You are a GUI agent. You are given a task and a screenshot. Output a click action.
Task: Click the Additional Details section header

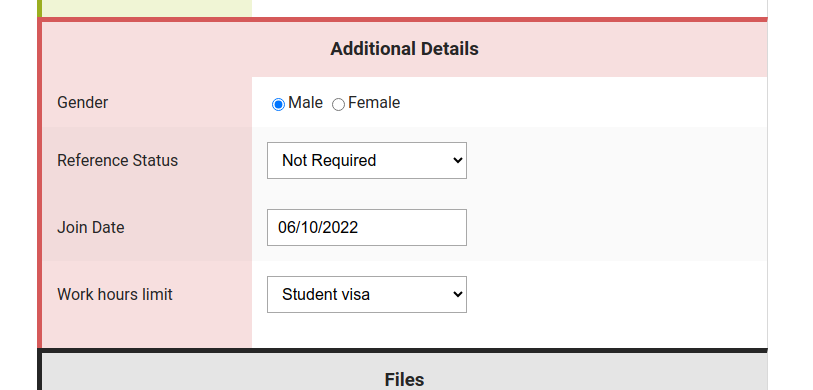[x=404, y=49]
